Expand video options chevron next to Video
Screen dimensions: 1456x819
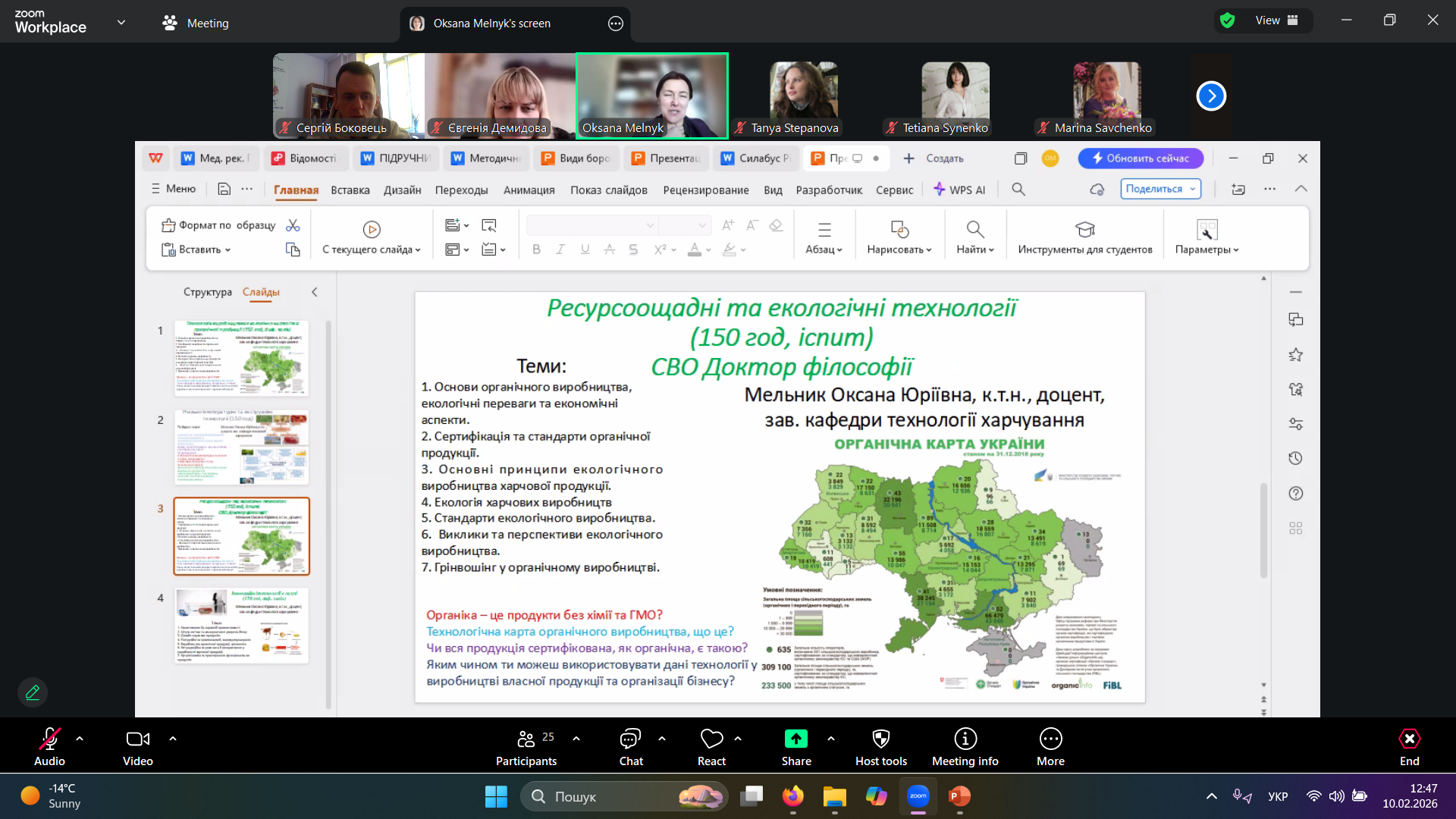pos(172,738)
